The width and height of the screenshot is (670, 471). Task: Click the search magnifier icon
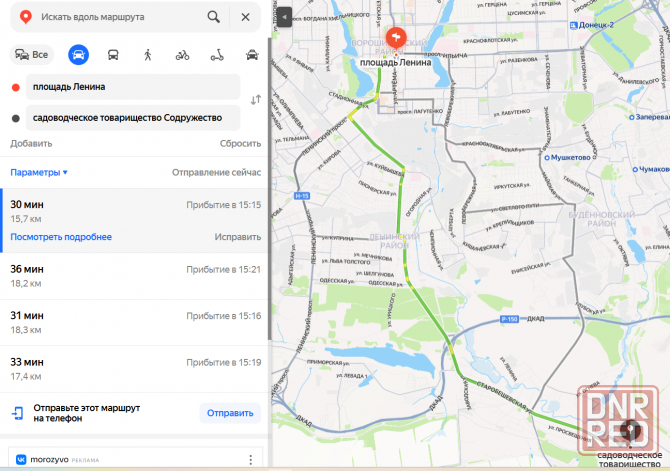(x=213, y=17)
